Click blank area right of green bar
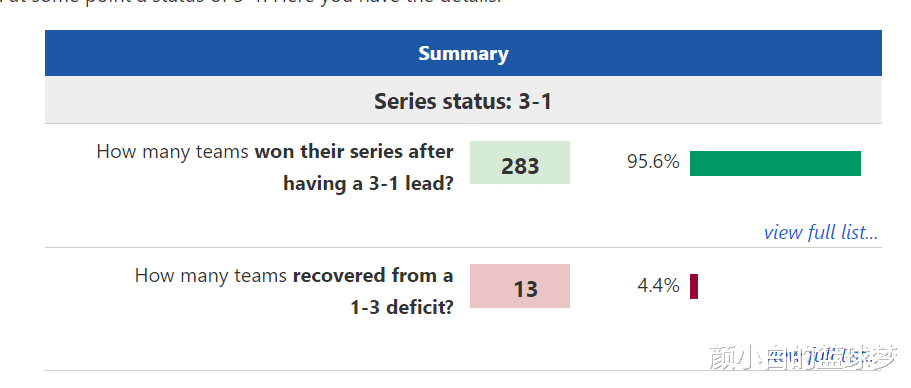This screenshot has height=388, width=911. coord(871,163)
